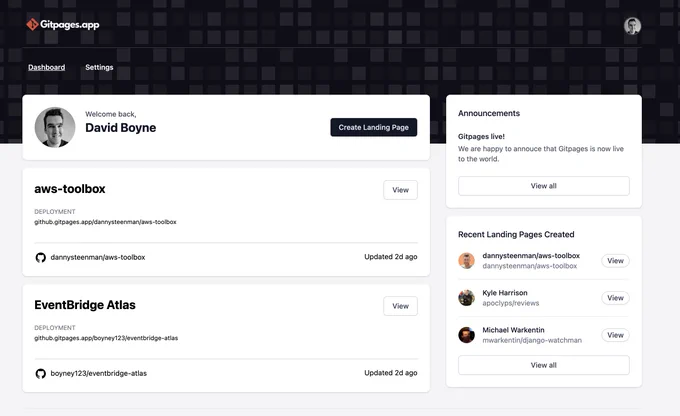The width and height of the screenshot is (680, 416).
Task: Click the Gitpages live! announcement title
Action: (x=481, y=136)
